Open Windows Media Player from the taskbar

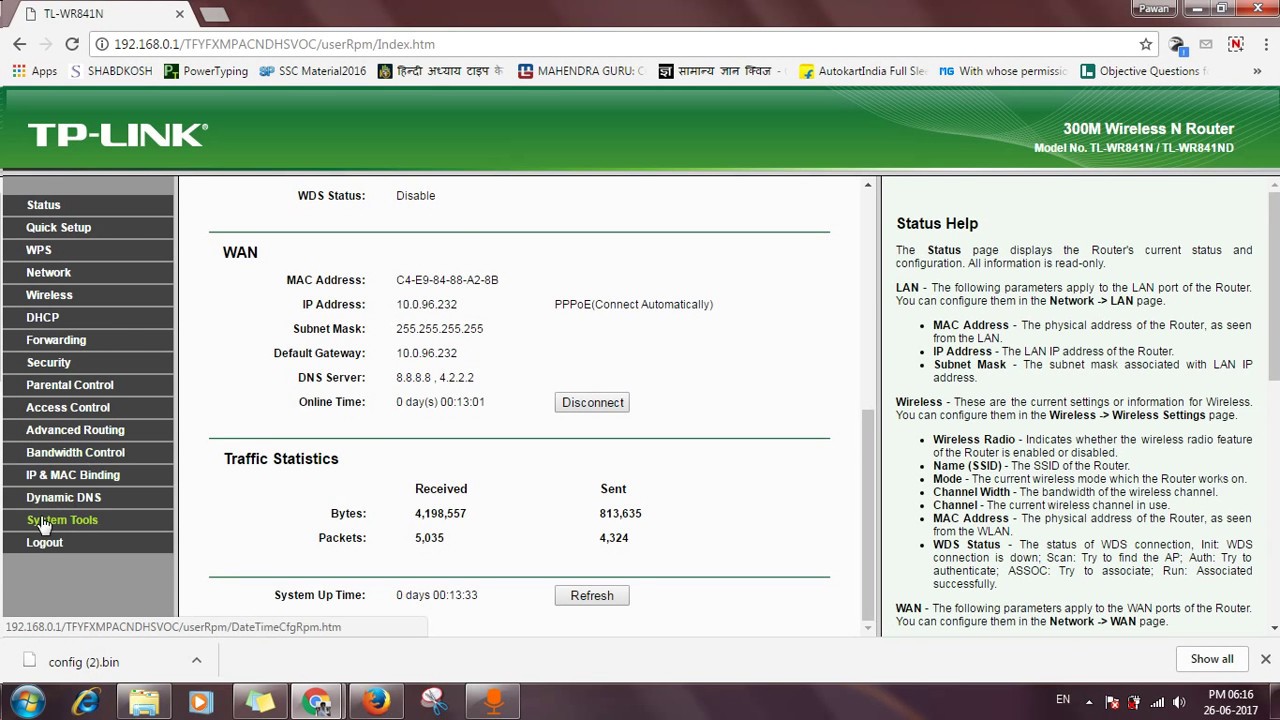coord(201,702)
